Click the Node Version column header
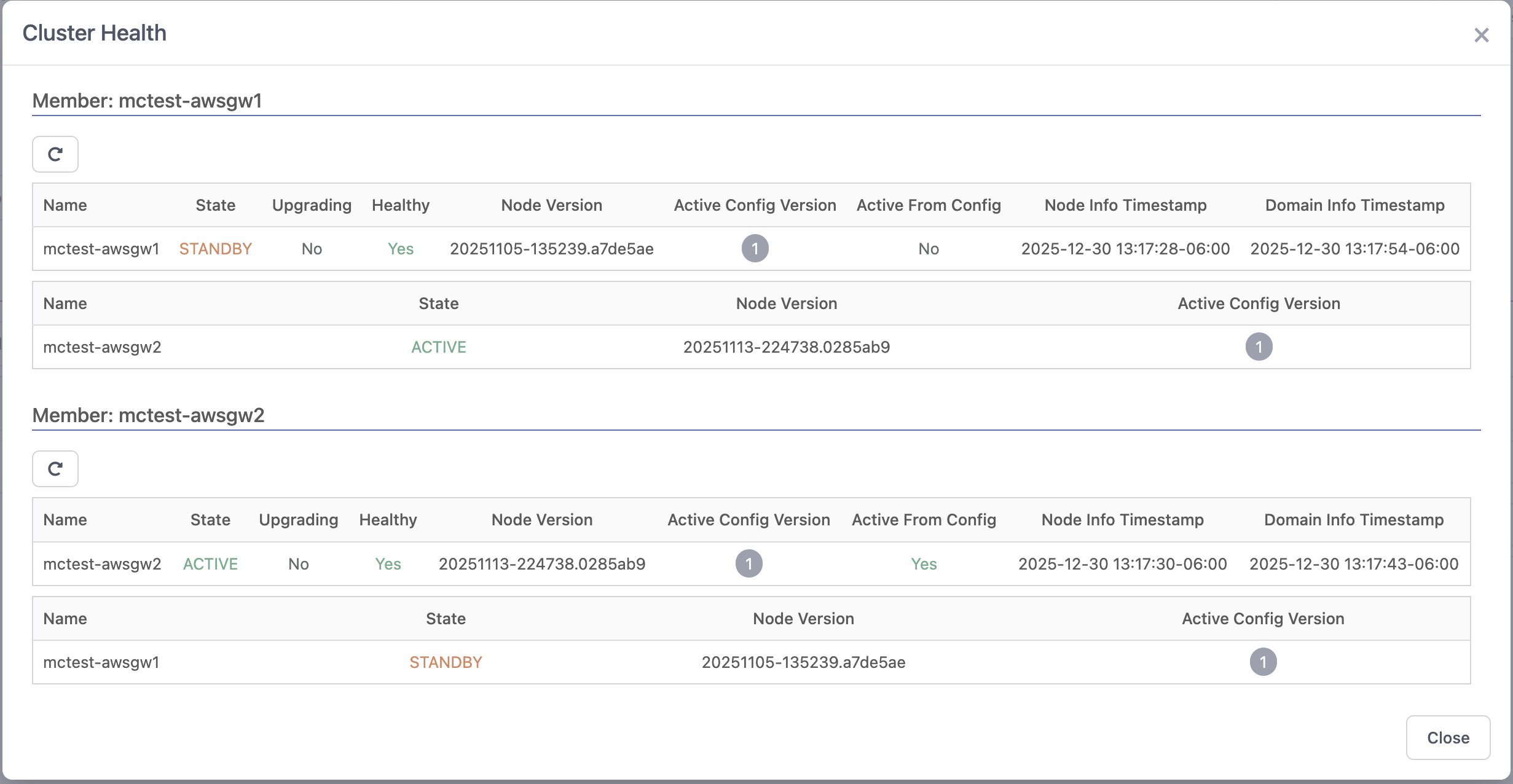 click(551, 205)
